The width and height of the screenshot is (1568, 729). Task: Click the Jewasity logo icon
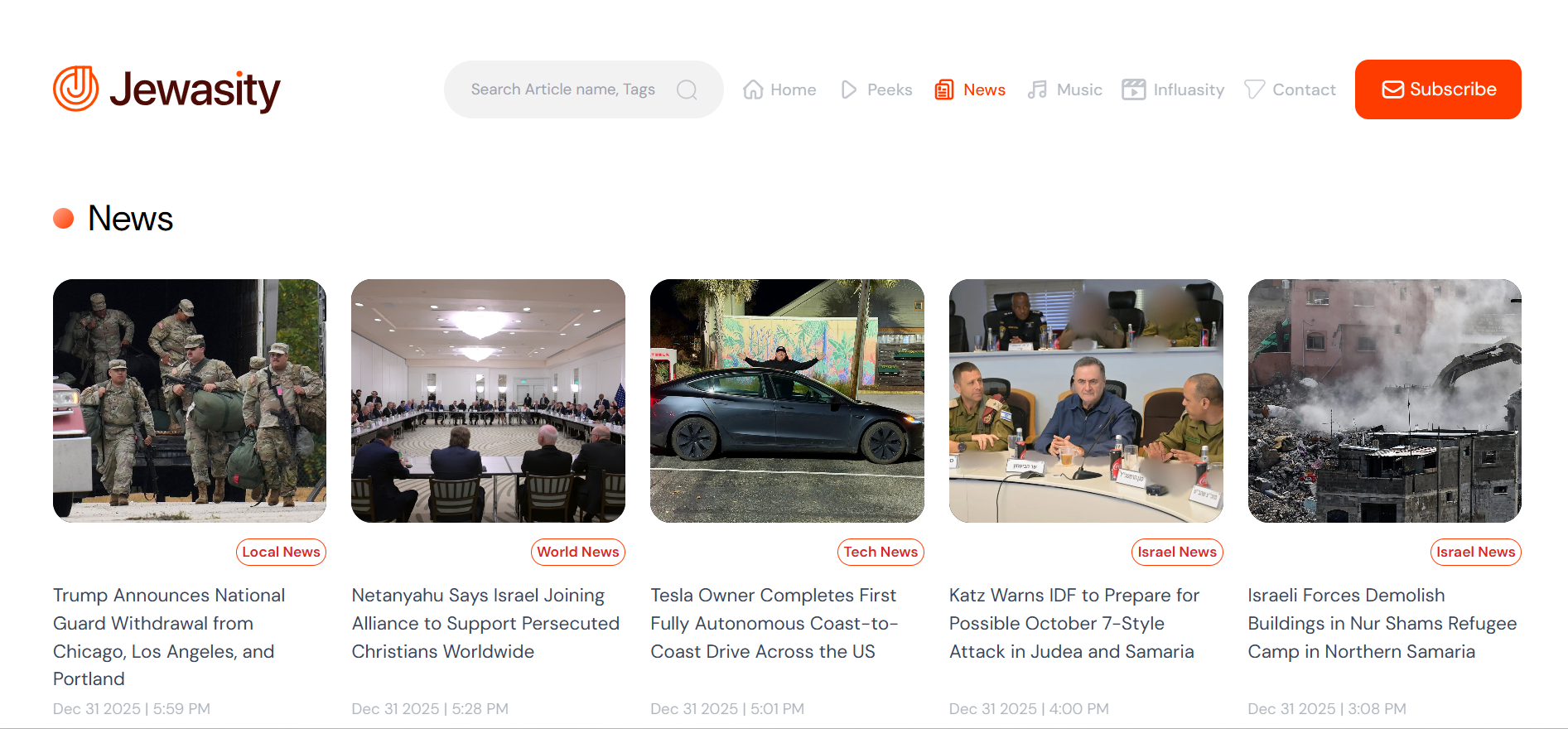click(75, 89)
